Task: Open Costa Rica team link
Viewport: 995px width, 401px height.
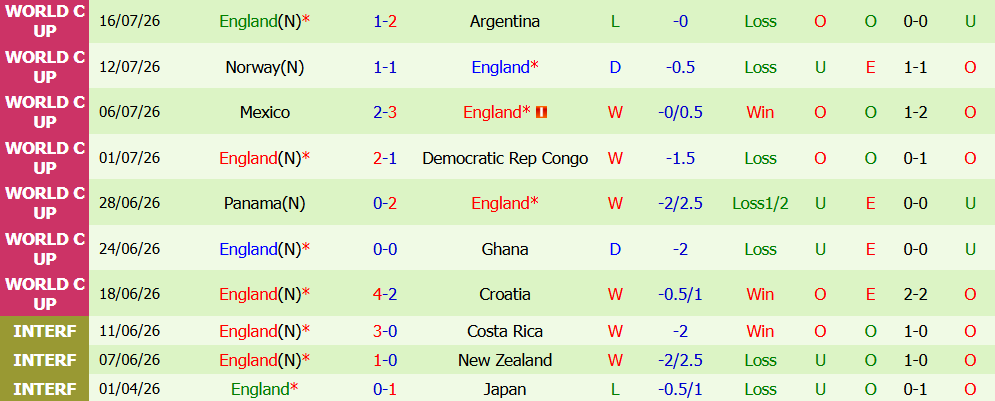Action: [x=505, y=331]
